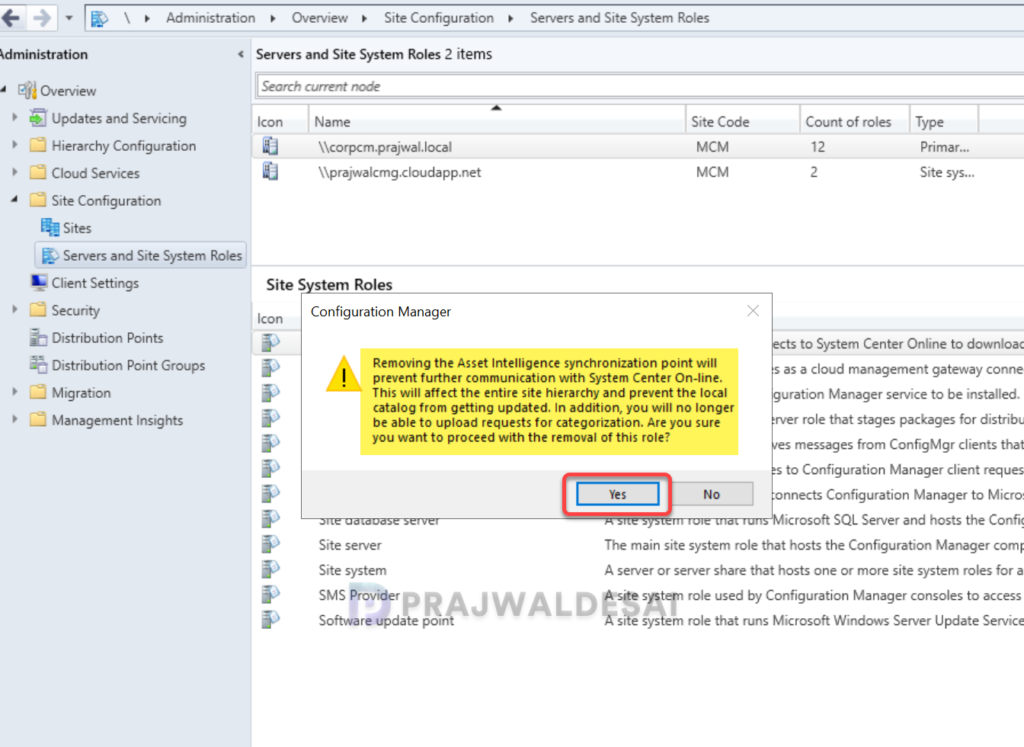Click Distribution Points icon
Screen dimensions: 1024x747
tap(38, 338)
